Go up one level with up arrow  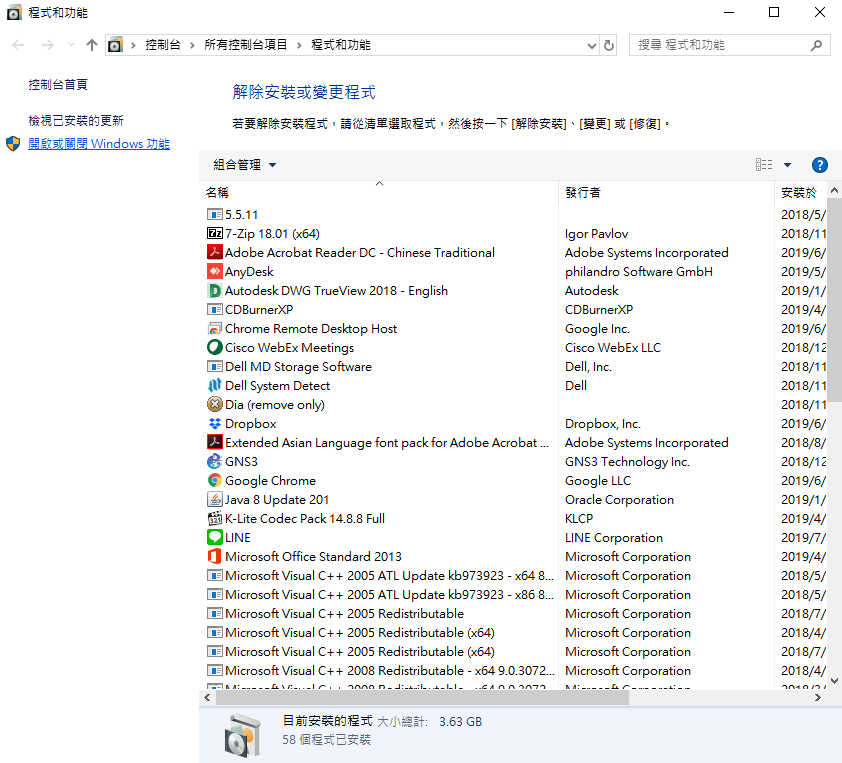92,45
